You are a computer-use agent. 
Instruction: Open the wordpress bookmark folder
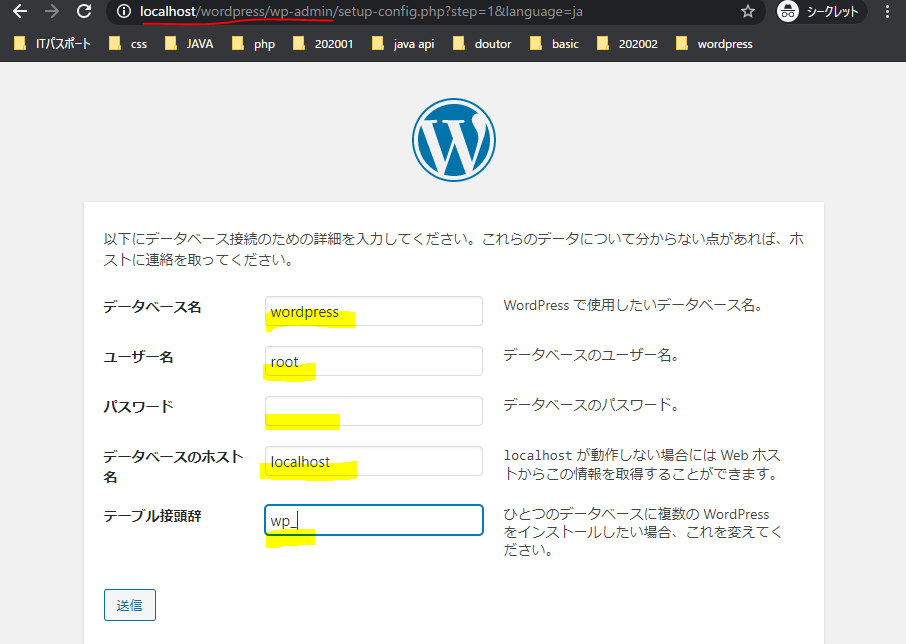click(x=714, y=44)
